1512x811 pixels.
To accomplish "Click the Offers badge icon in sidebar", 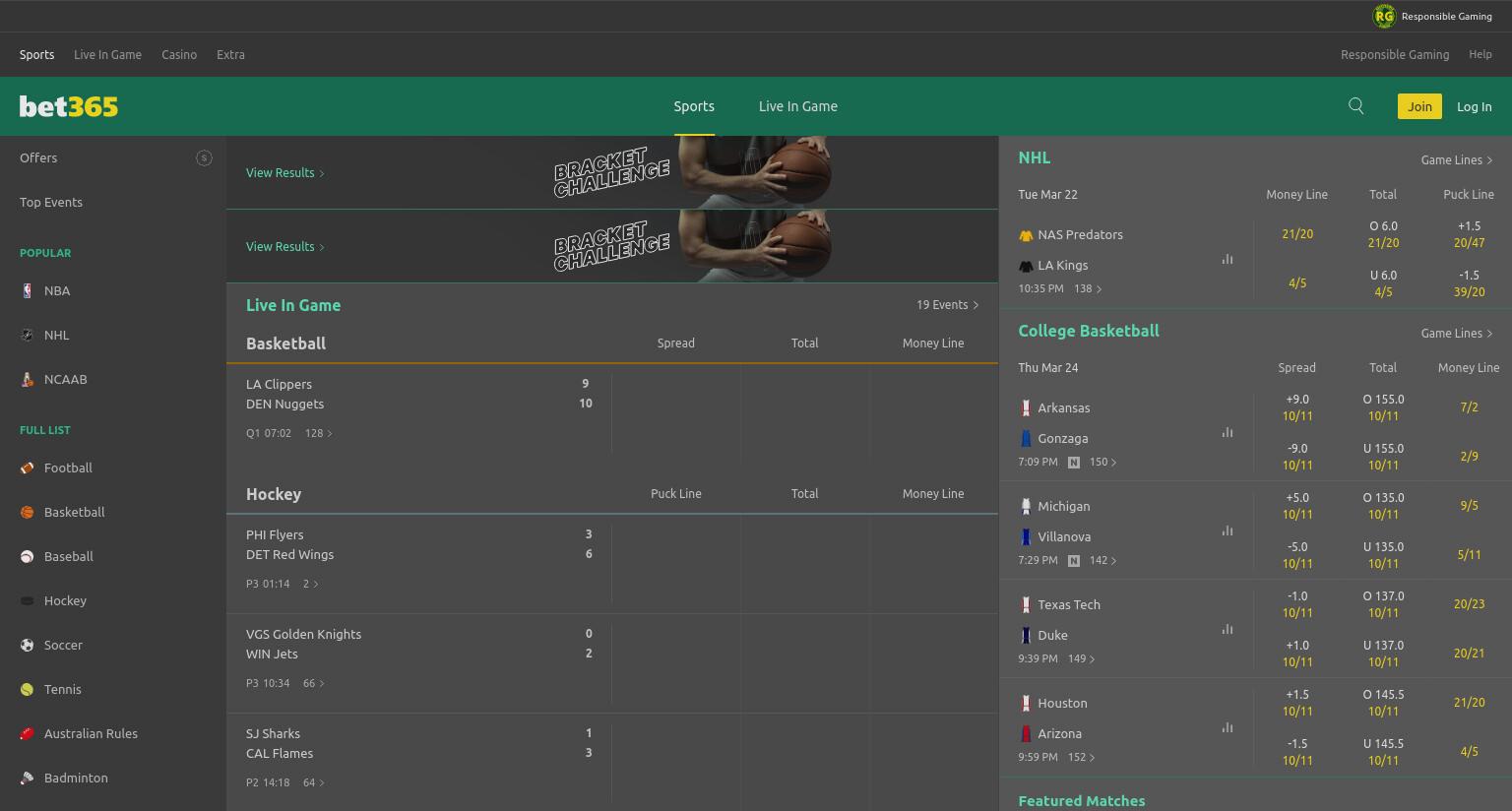I will 204,157.
